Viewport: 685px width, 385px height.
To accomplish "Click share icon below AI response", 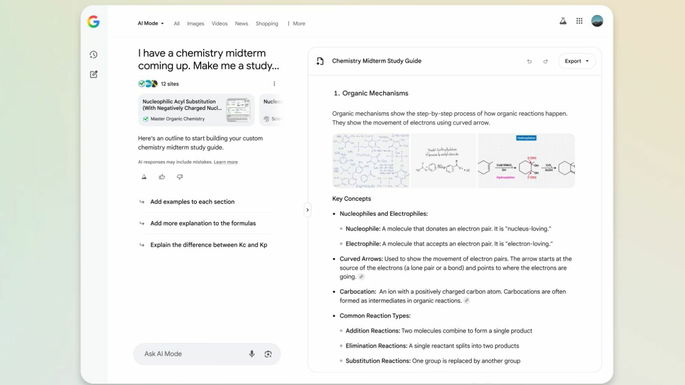I will (144, 177).
